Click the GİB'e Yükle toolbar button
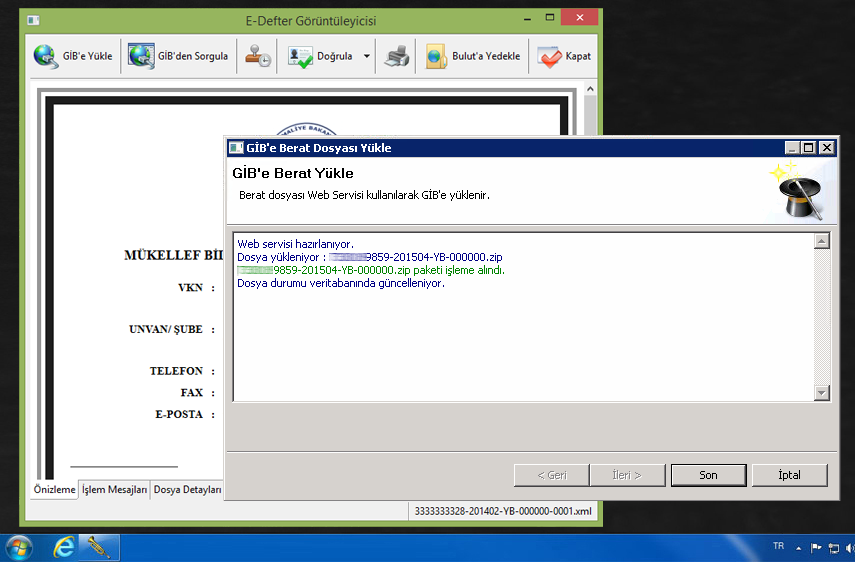 (x=73, y=57)
